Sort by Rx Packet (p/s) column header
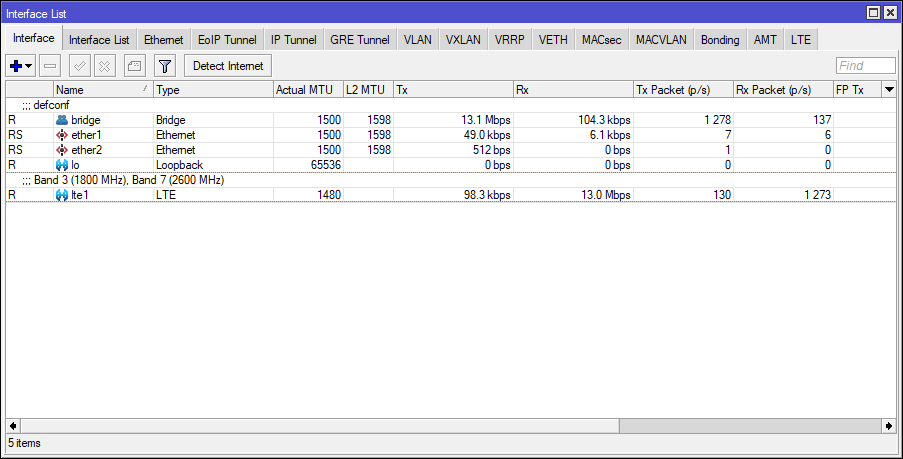This screenshot has height=459, width=903. tap(783, 90)
